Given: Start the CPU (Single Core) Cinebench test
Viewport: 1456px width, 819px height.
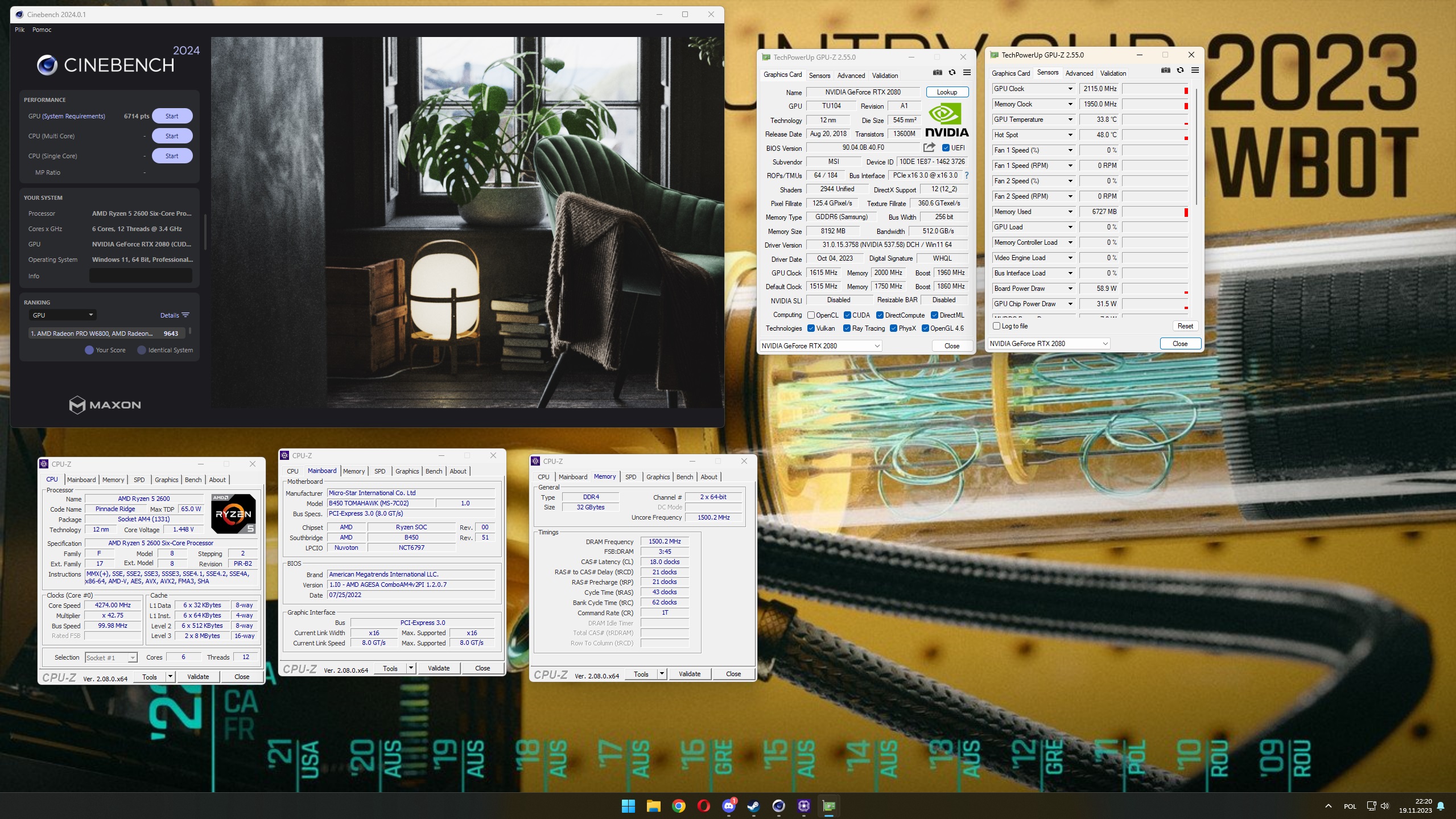Looking at the screenshot, I should coord(172,156).
